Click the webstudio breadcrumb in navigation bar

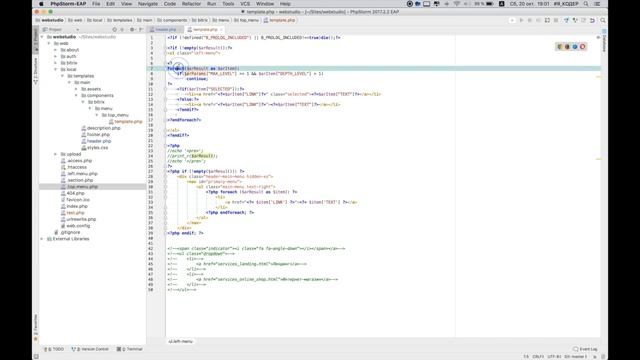coord(50,20)
